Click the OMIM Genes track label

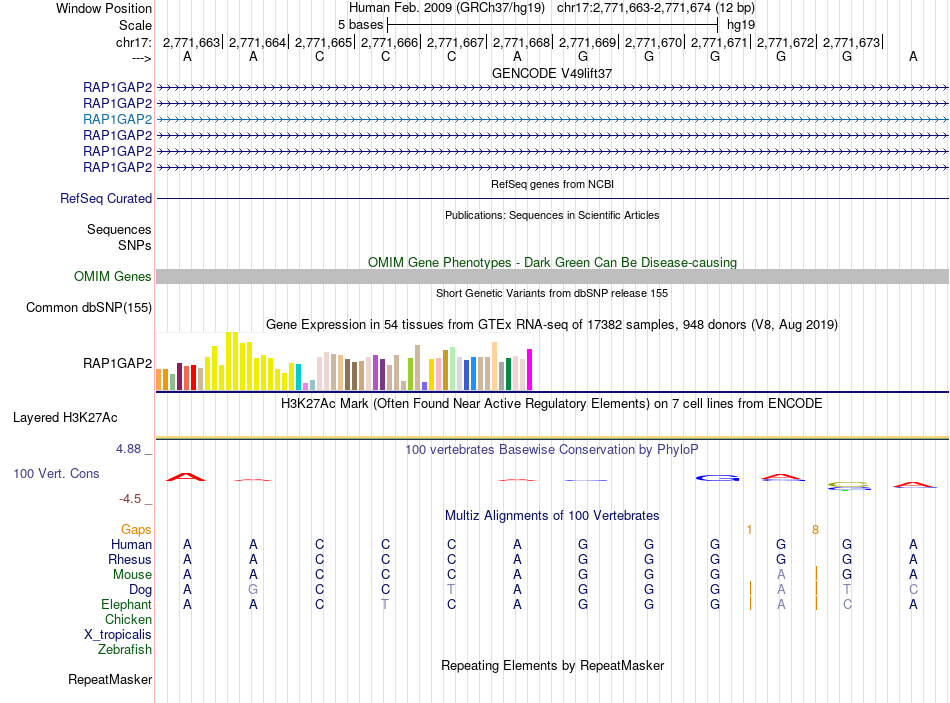pos(113,276)
